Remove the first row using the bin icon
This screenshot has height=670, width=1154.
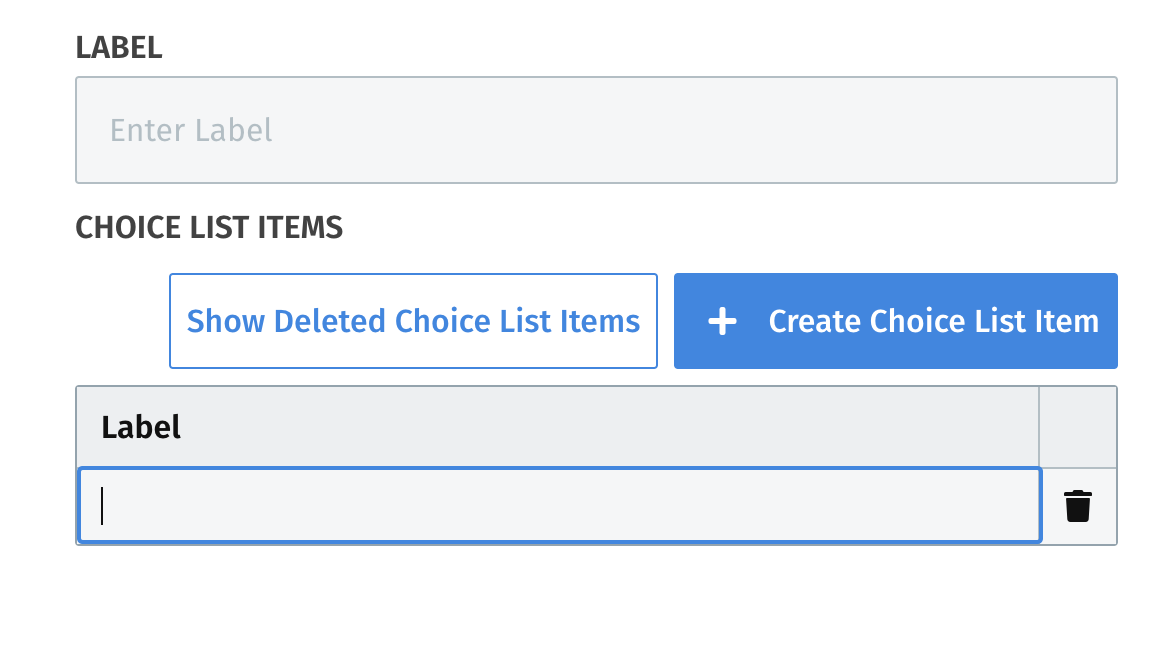click(1077, 506)
